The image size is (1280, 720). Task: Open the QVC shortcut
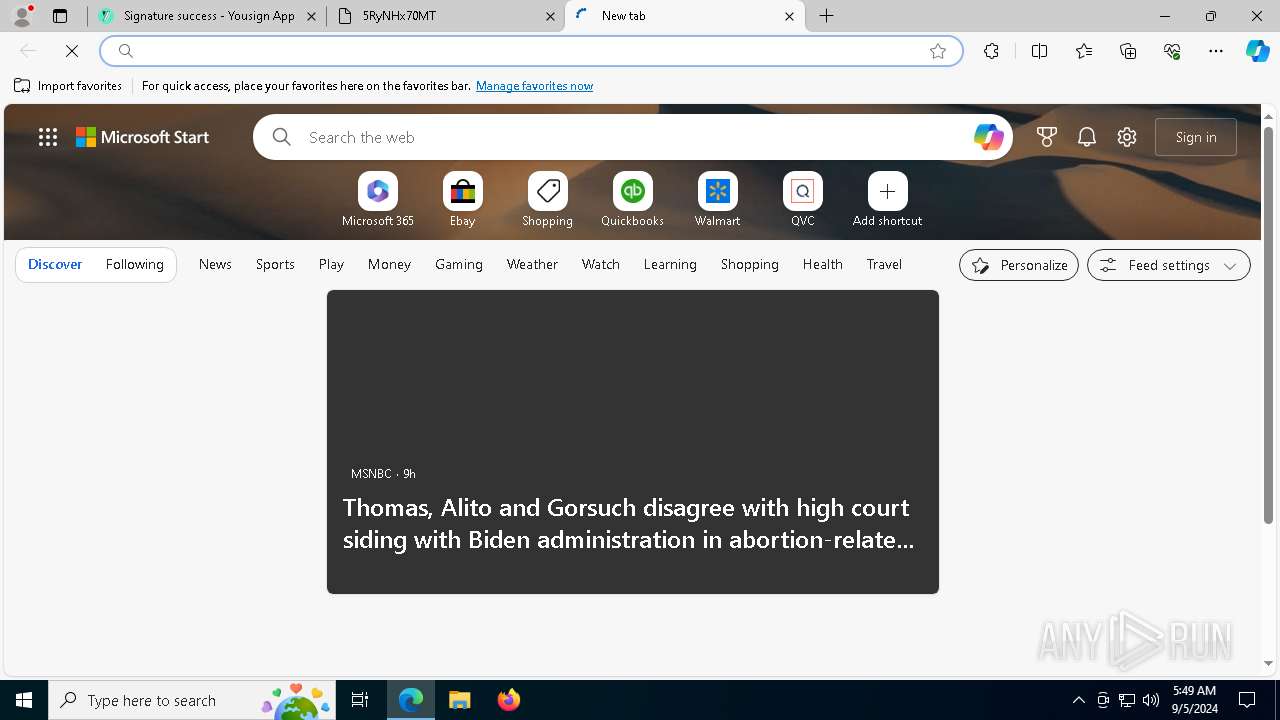pos(803,200)
